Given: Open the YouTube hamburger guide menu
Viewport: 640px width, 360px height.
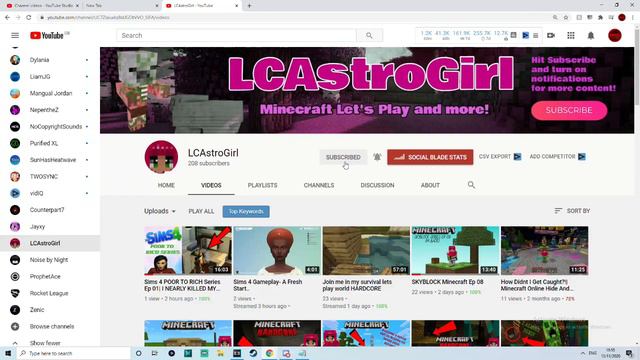Looking at the screenshot, I should click(15, 36).
